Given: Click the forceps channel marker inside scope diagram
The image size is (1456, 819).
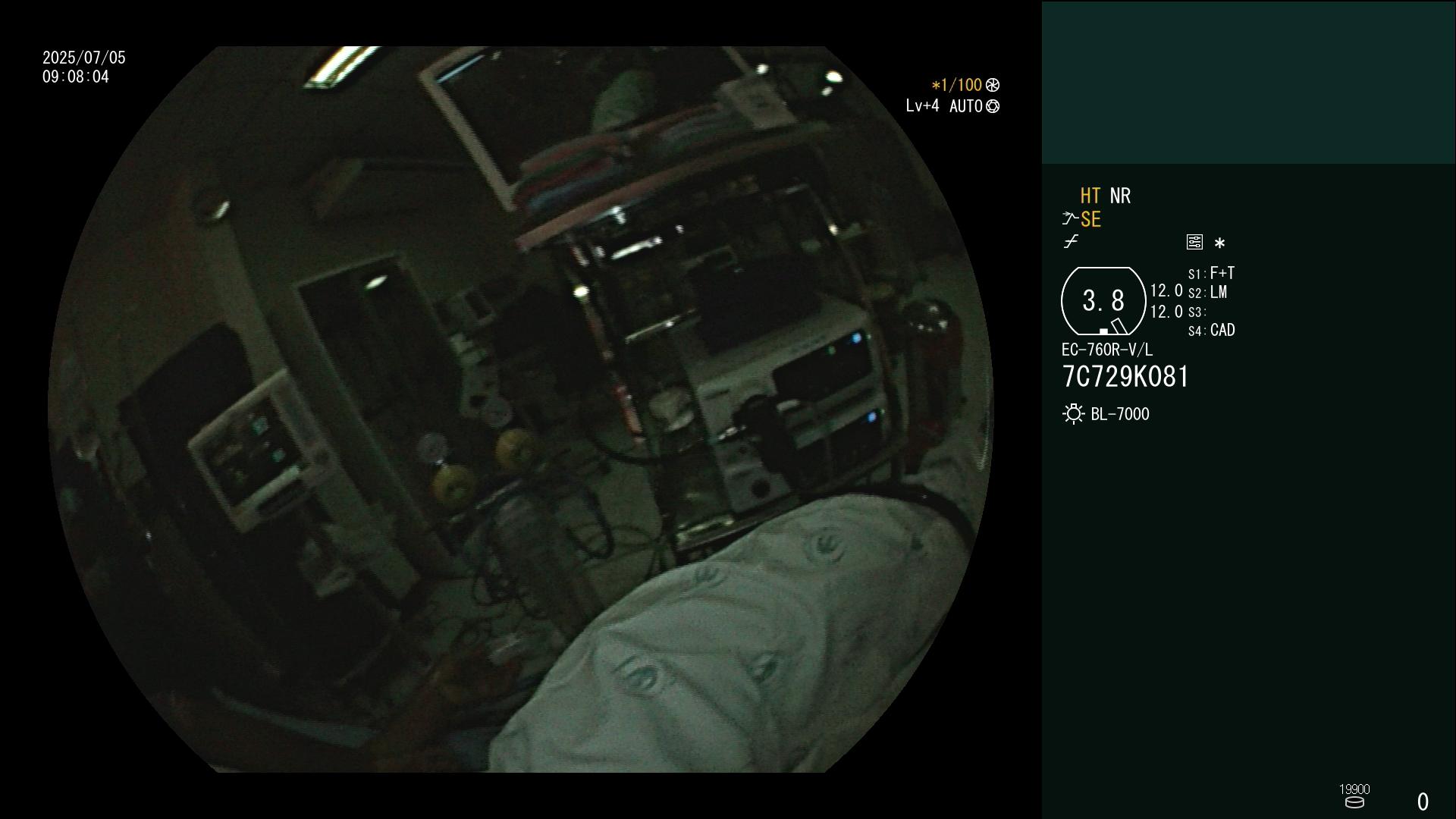Looking at the screenshot, I should click(x=1119, y=326).
